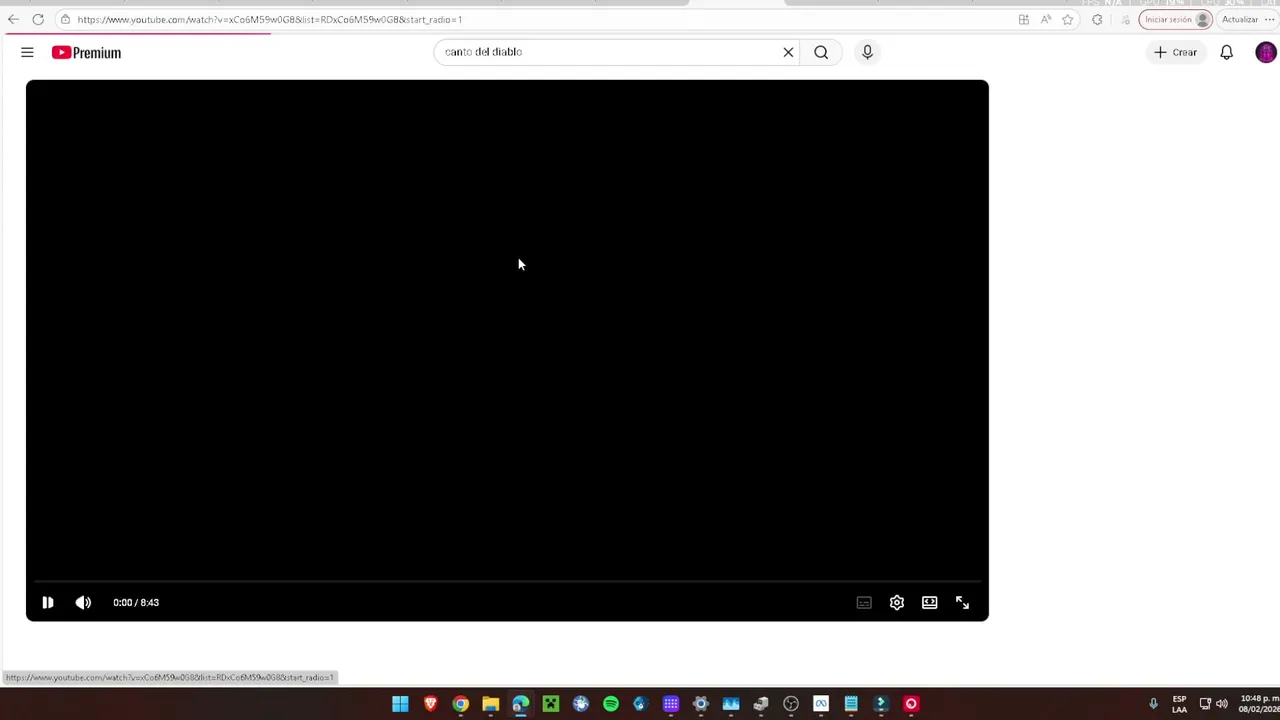This screenshot has width=1280, height=720.
Task: Open the Windows Start menu
Action: click(x=400, y=704)
